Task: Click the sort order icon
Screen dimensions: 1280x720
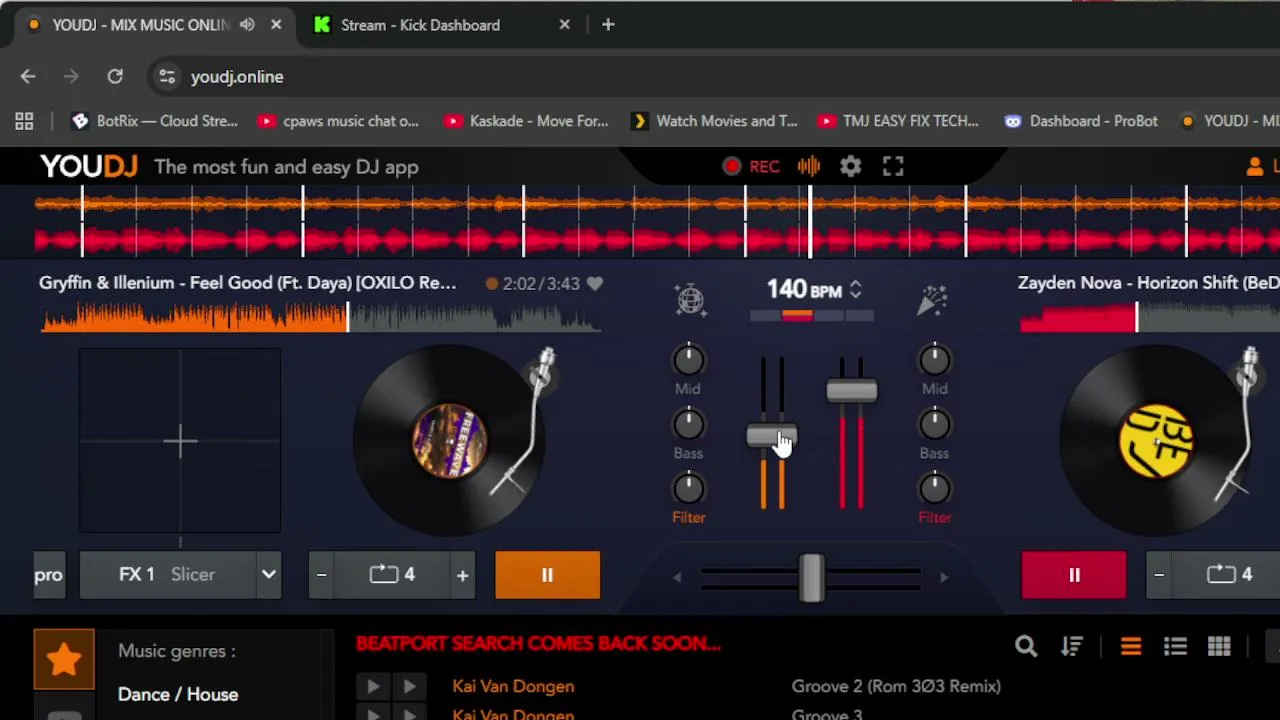Action: pos(1072,647)
